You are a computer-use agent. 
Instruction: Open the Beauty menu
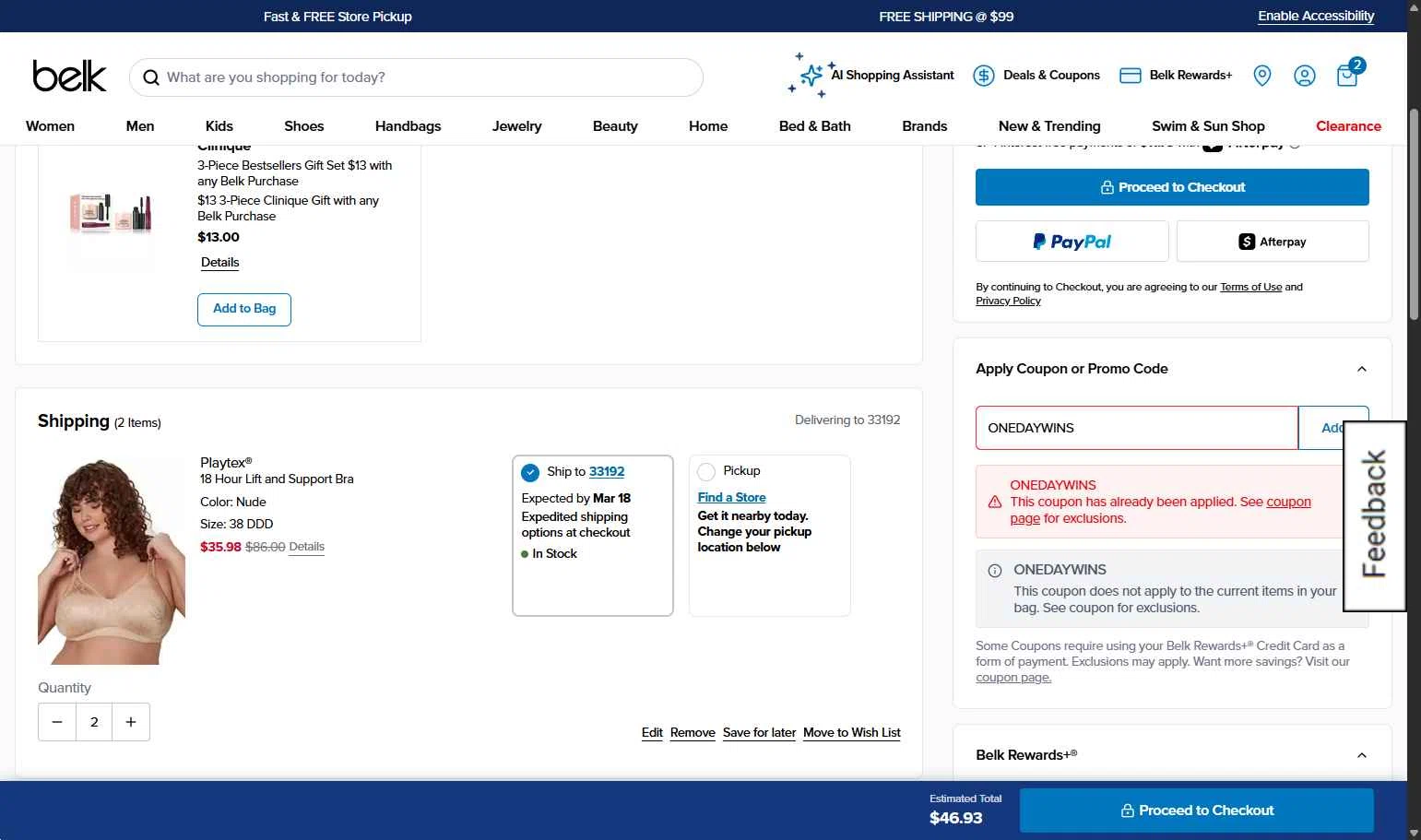pos(615,126)
